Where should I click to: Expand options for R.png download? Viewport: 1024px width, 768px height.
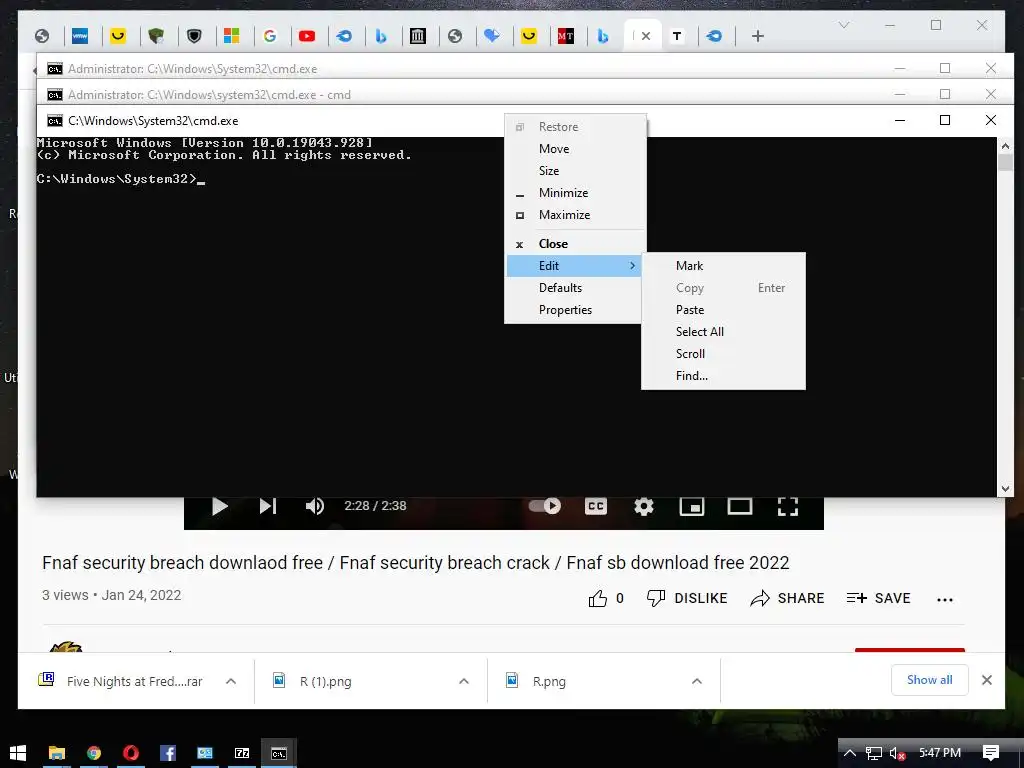click(x=697, y=681)
